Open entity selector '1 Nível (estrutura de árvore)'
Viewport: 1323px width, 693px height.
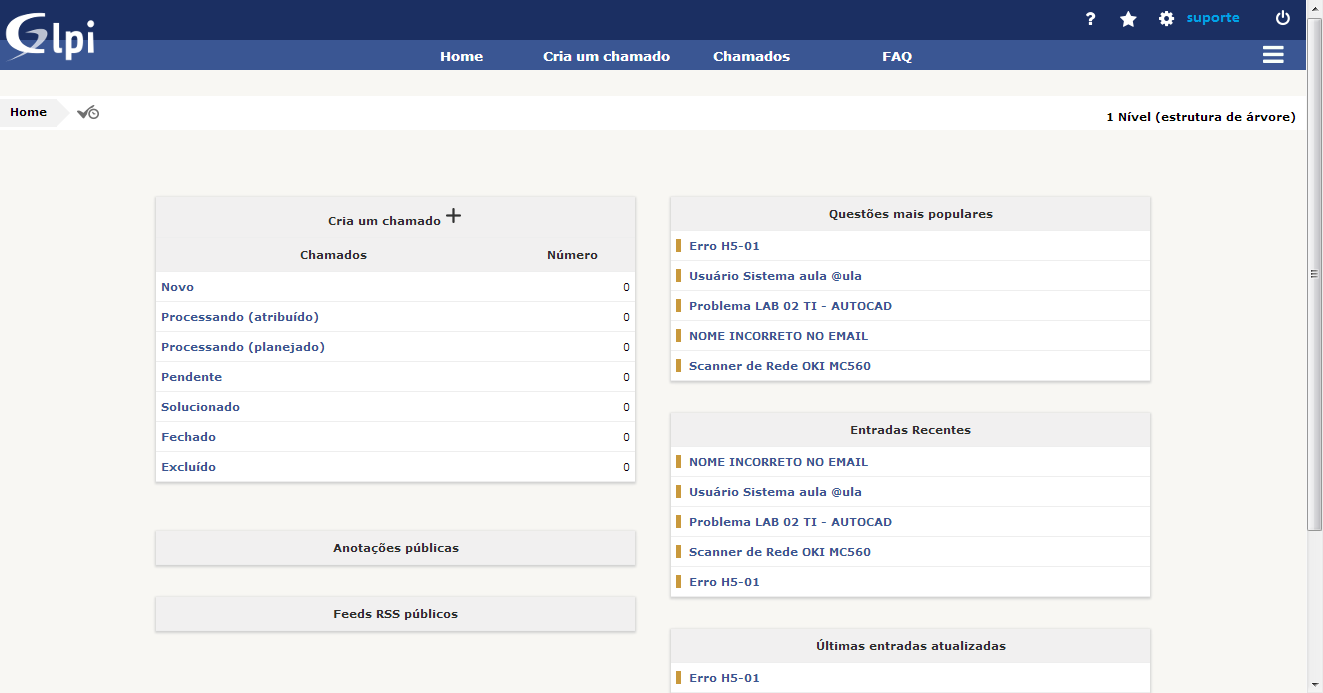click(x=1200, y=117)
